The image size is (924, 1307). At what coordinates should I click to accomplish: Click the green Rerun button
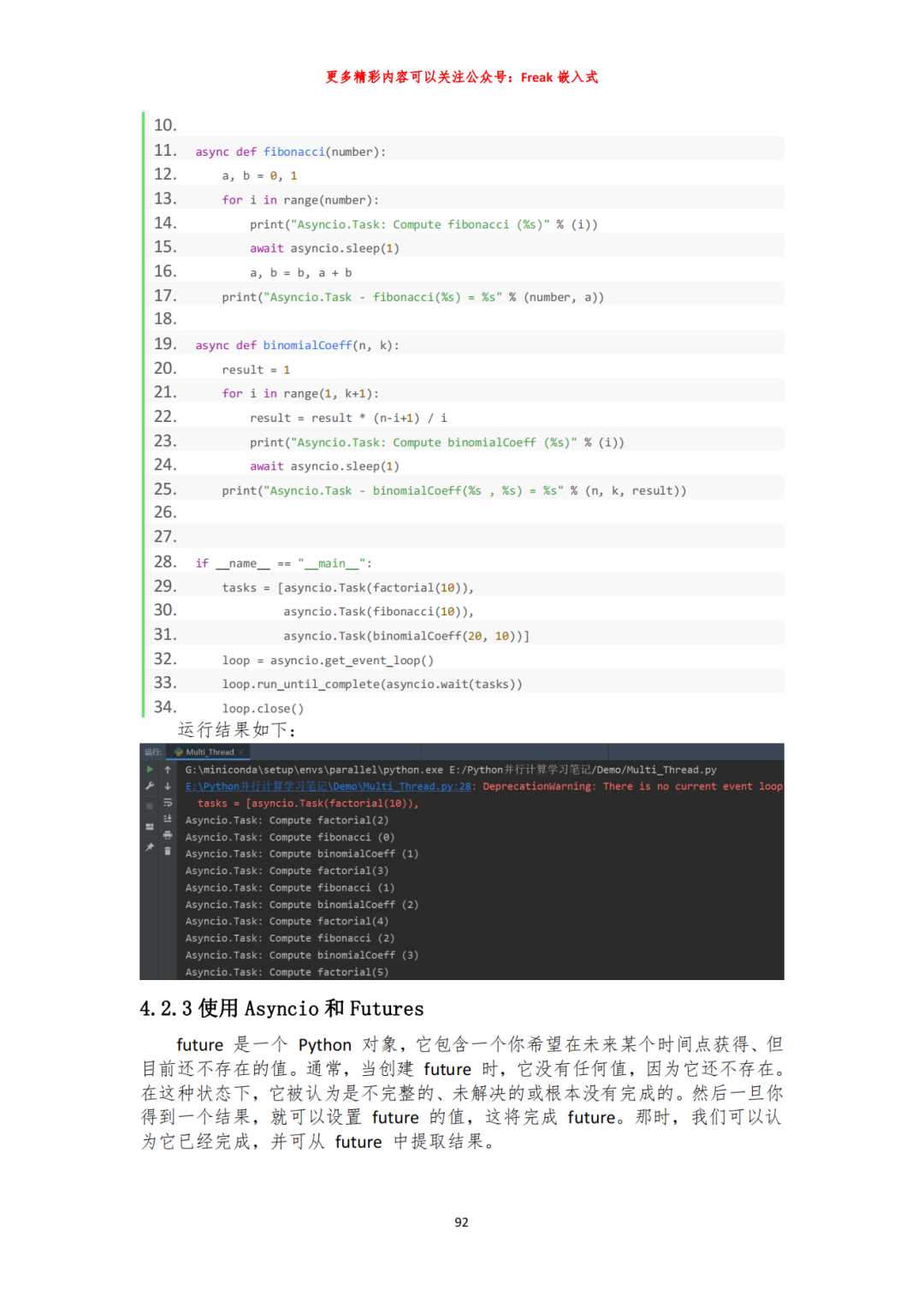pyautogui.click(x=150, y=769)
